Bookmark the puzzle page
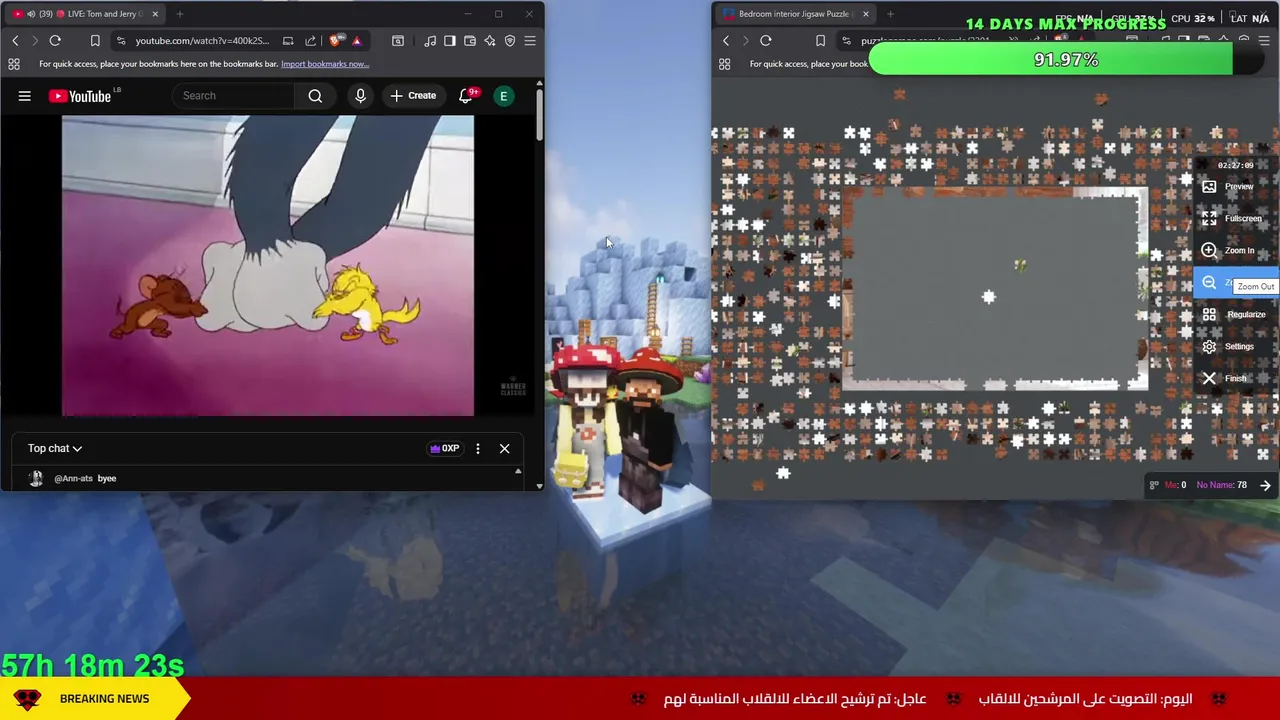This screenshot has height=720, width=1280. click(820, 41)
